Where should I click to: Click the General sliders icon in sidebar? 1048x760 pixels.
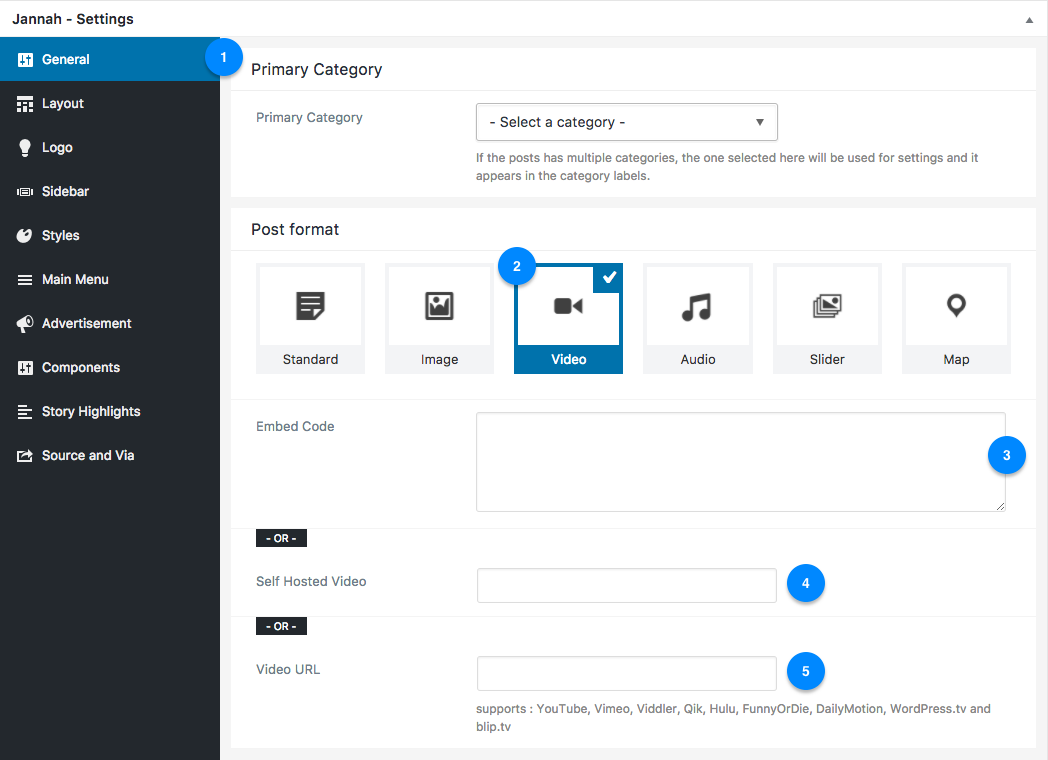coord(25,59)
